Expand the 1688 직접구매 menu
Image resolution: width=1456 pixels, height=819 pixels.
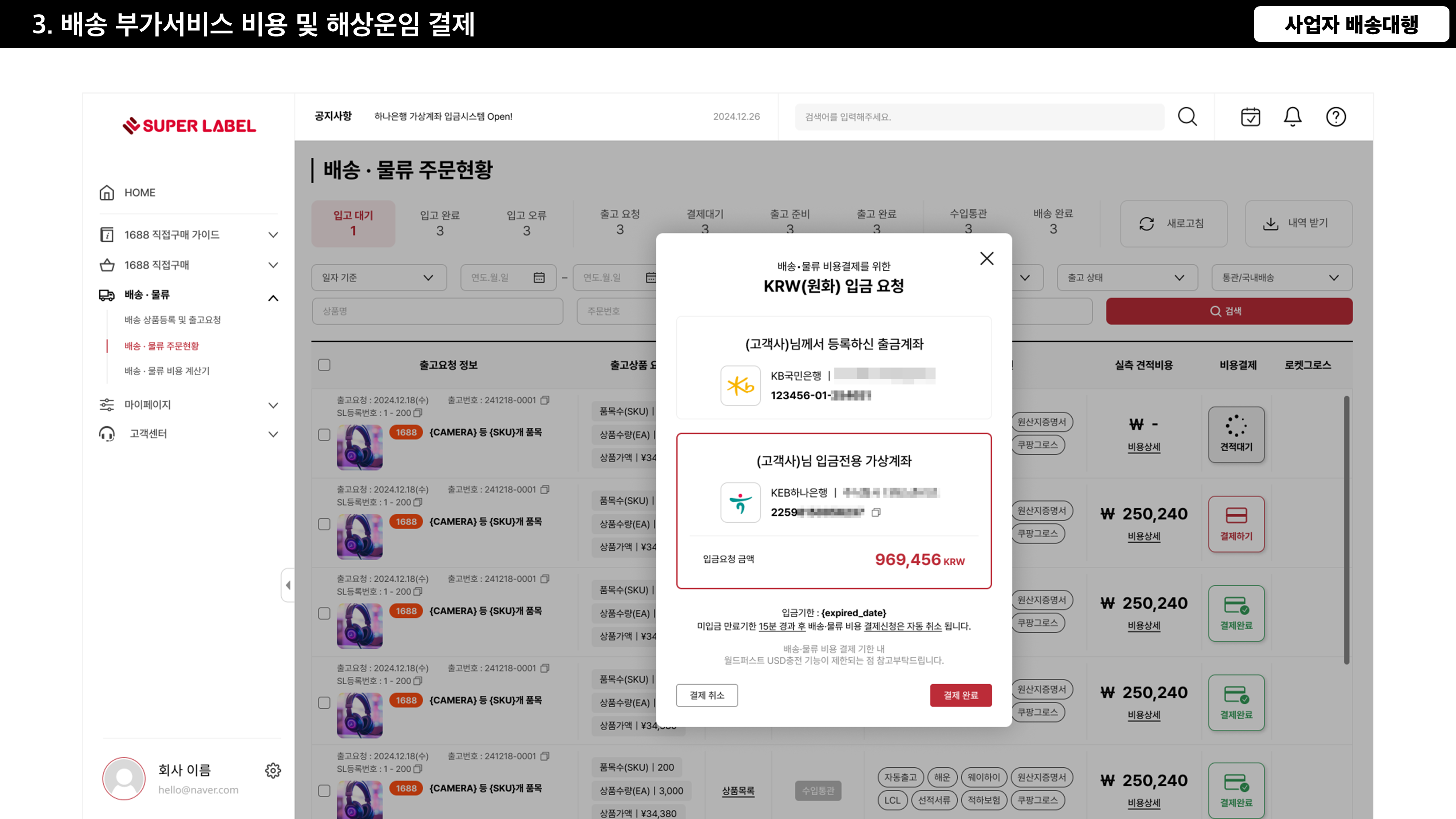[273, 265]
